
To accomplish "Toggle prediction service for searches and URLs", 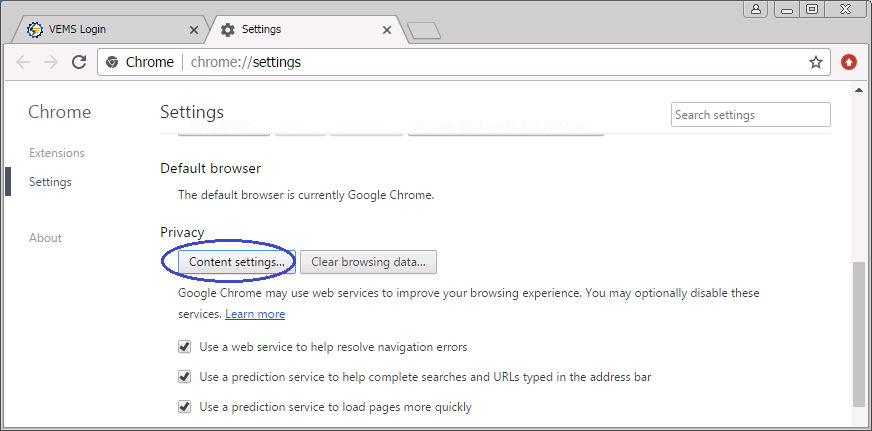I will pyautogui.click(x=184, y=377).
